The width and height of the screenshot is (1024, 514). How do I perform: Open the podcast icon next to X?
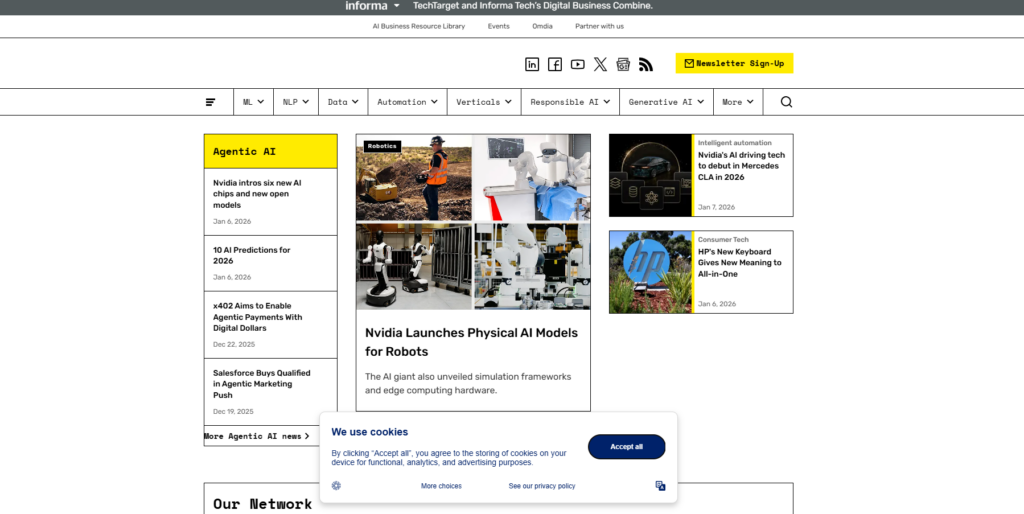[623, 64]
